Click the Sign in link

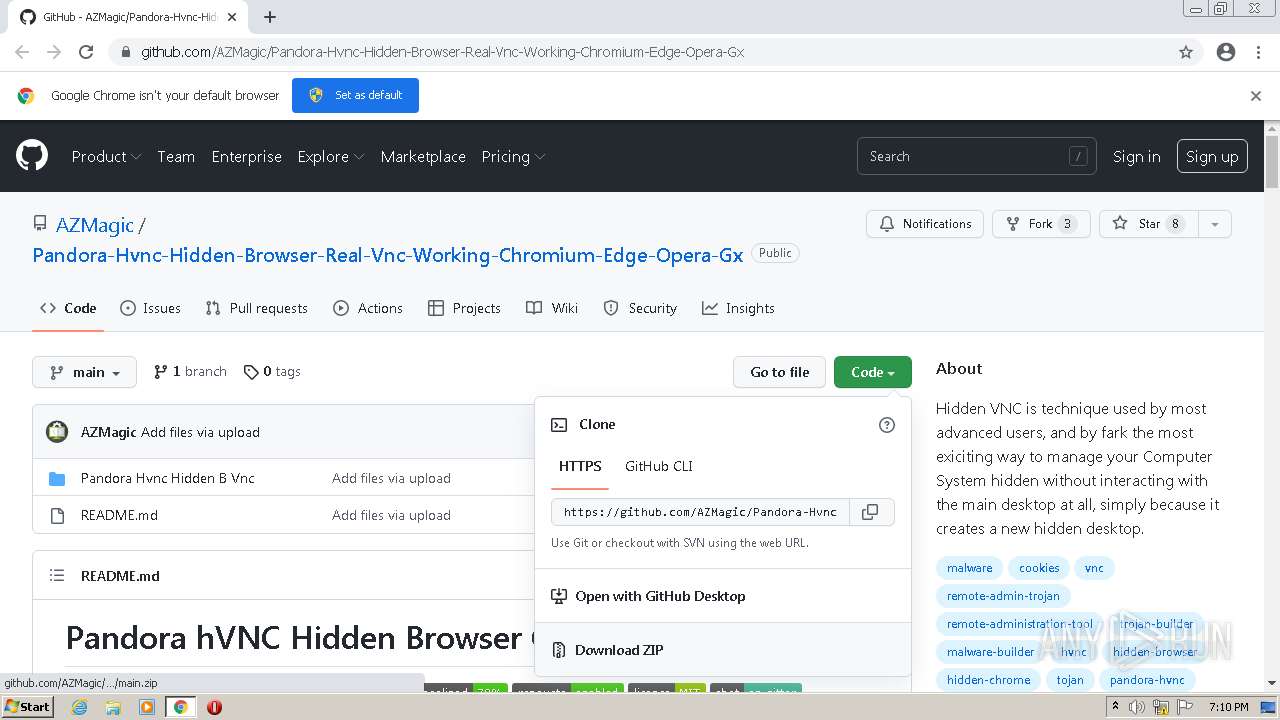pyautogui.click(x=1137, y=157)
